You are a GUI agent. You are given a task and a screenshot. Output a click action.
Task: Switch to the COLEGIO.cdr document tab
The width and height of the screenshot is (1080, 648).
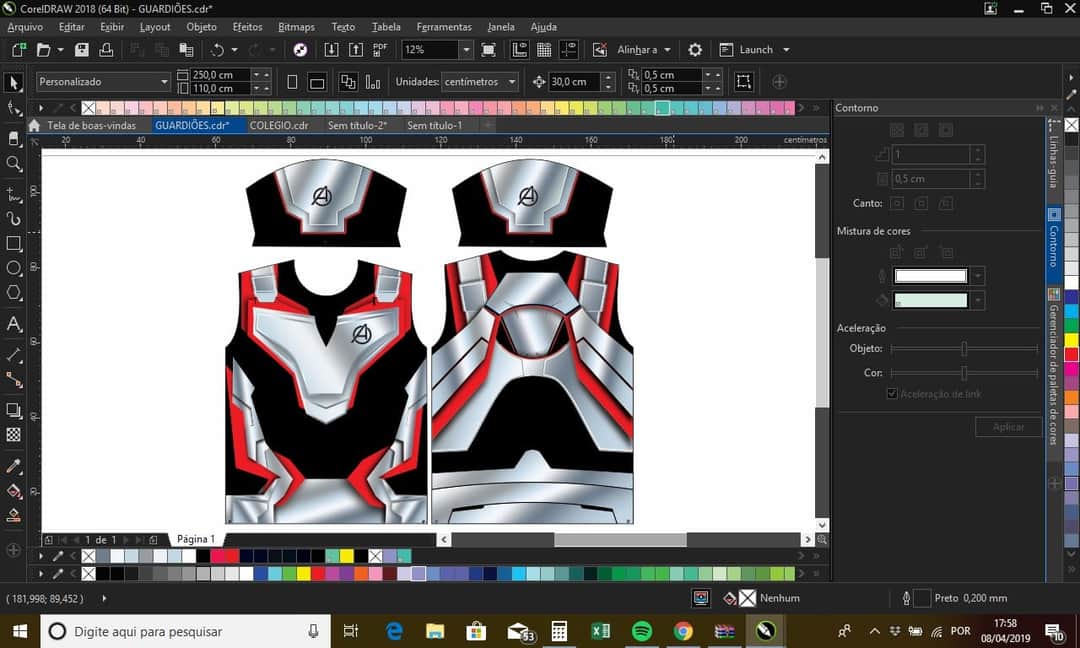pyautogui.click(x=279, y=125)
